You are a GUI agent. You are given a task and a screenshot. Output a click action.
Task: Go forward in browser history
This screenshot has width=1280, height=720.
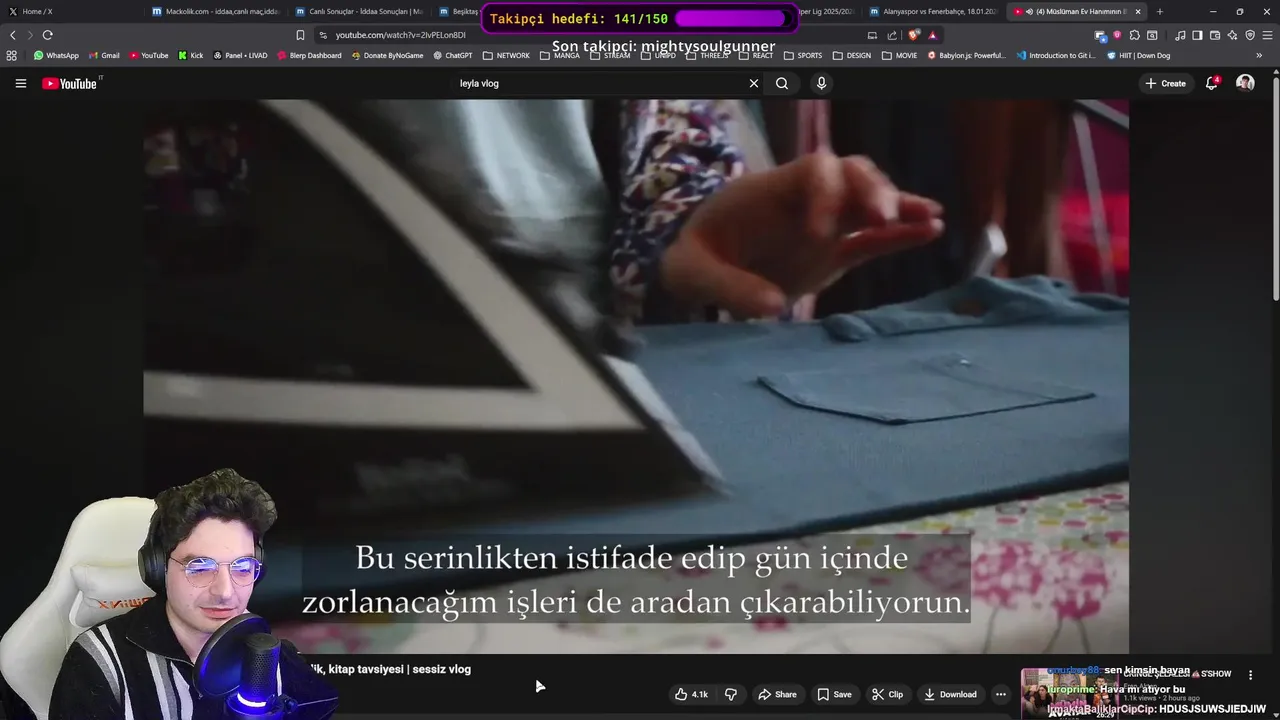(30, 35)
